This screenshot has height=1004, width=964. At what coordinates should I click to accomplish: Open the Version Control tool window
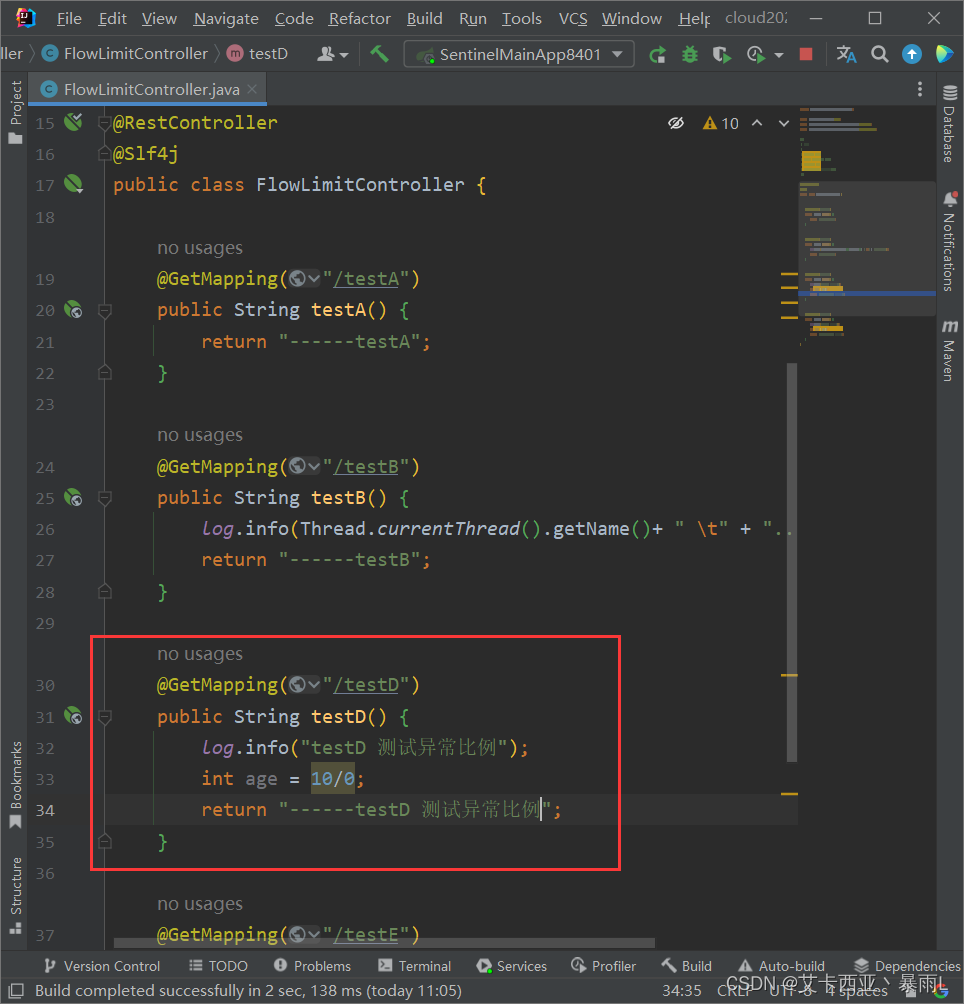(102, 966)
